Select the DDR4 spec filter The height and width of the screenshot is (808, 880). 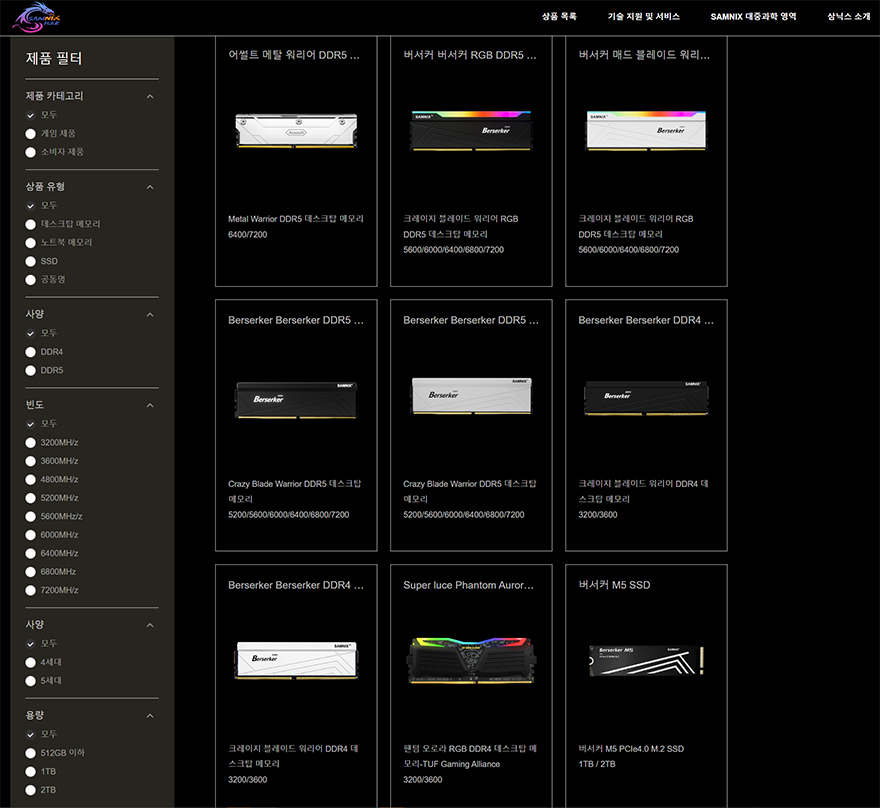point(30,352)
